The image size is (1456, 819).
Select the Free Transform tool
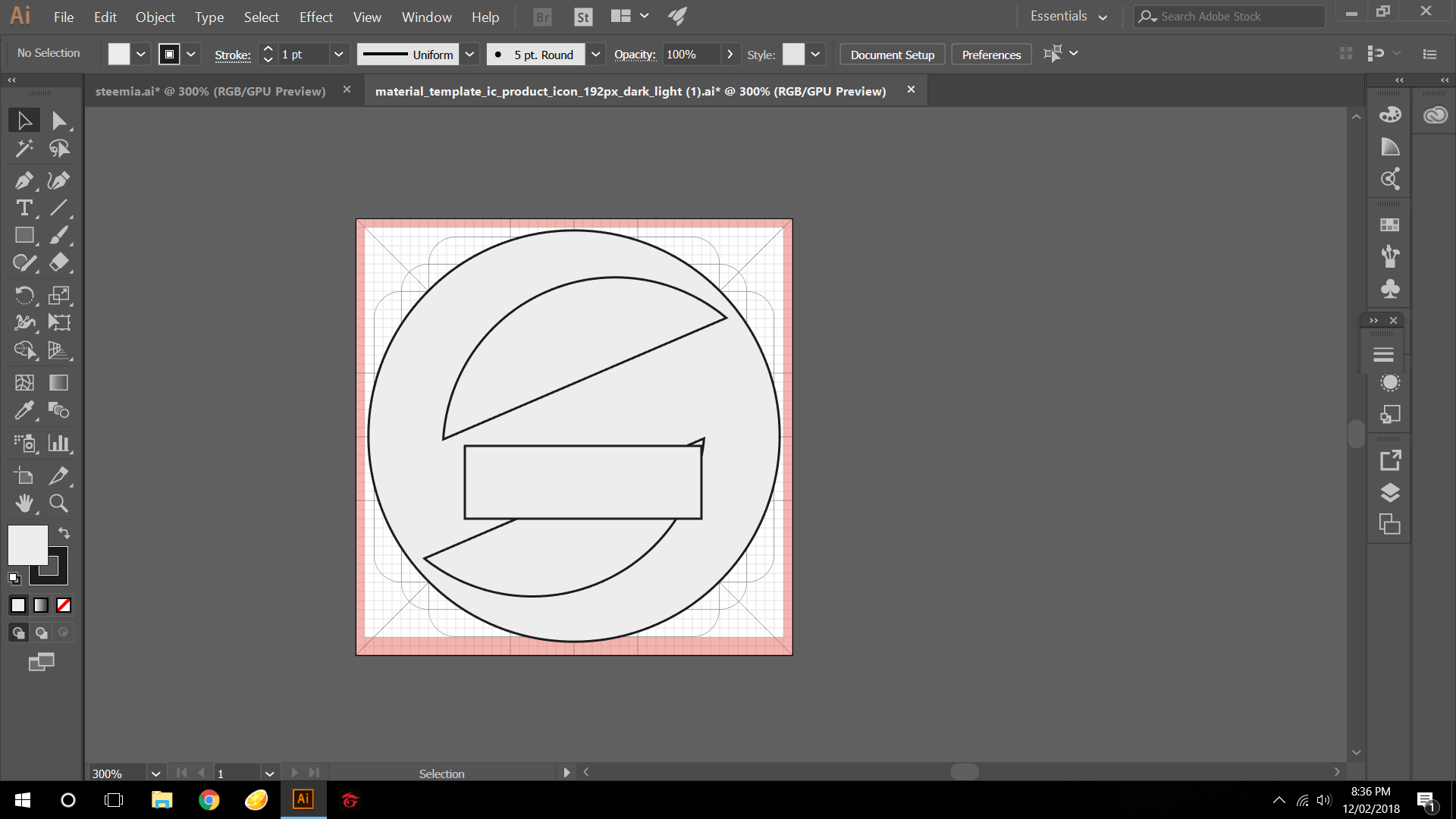(59, 322)
